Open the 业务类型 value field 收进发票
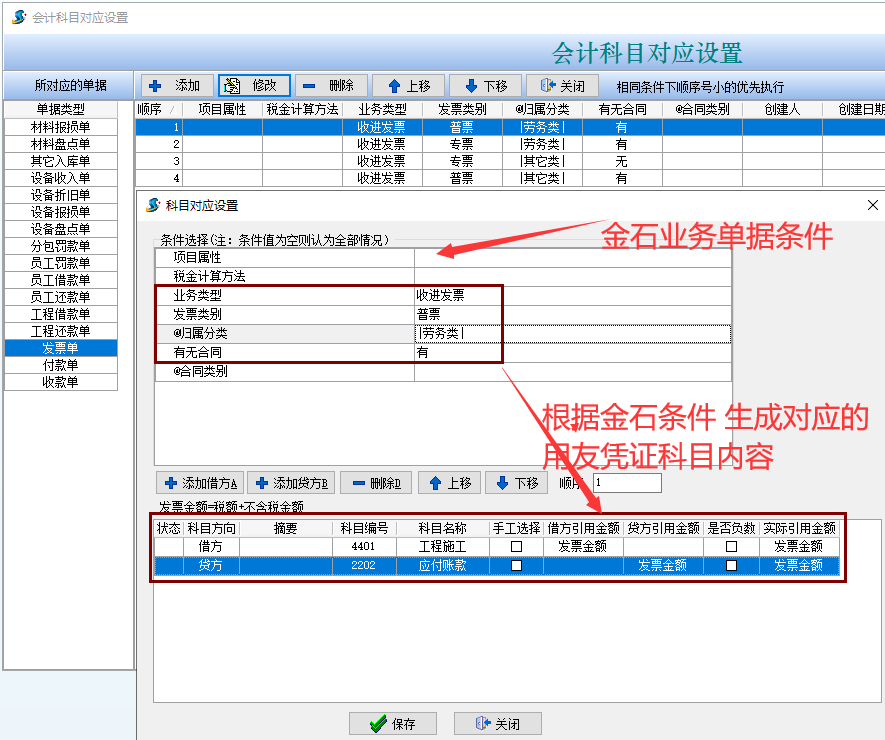885x740 pixels. 572,295
